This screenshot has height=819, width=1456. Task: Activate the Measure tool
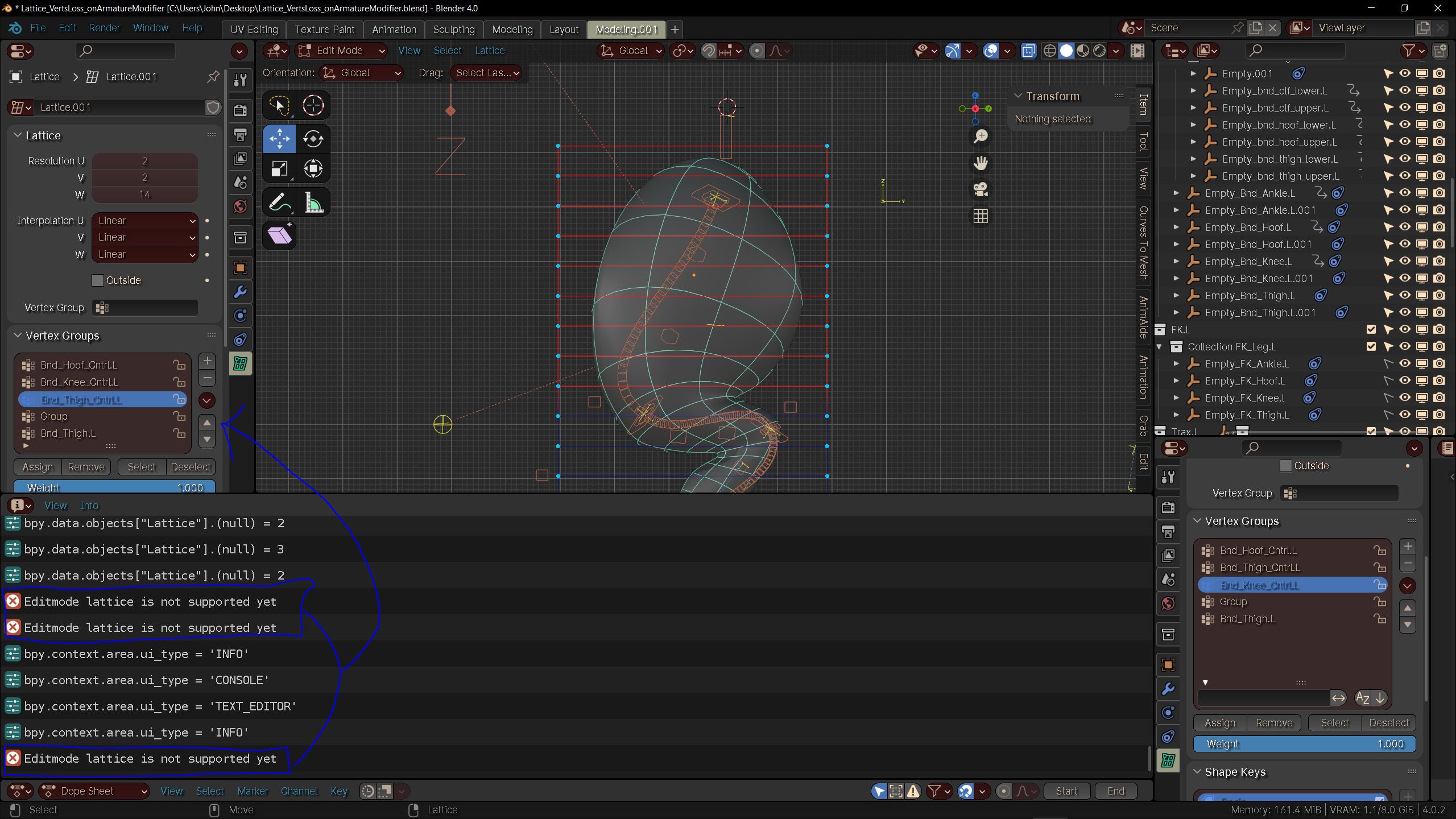[x=313, y=202]
